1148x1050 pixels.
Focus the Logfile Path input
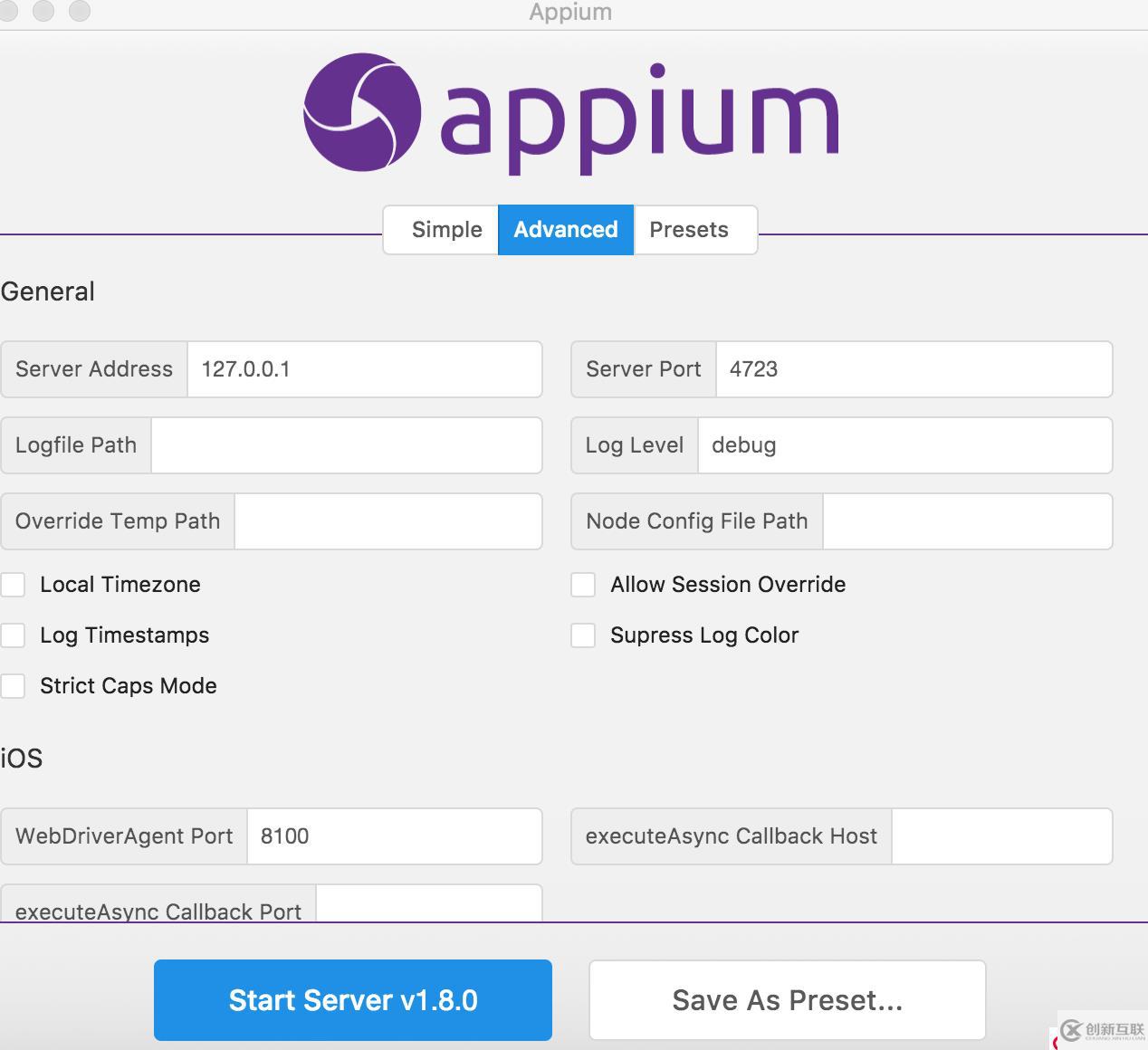tap(346, 445)
